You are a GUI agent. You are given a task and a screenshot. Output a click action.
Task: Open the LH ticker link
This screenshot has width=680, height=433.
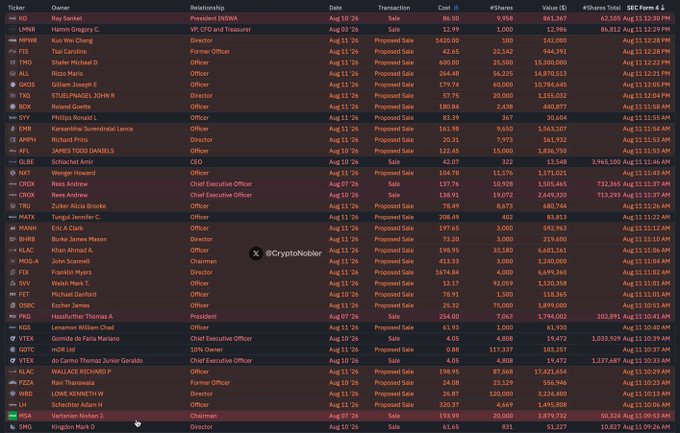pyautogui.click(x=23, y=405)
